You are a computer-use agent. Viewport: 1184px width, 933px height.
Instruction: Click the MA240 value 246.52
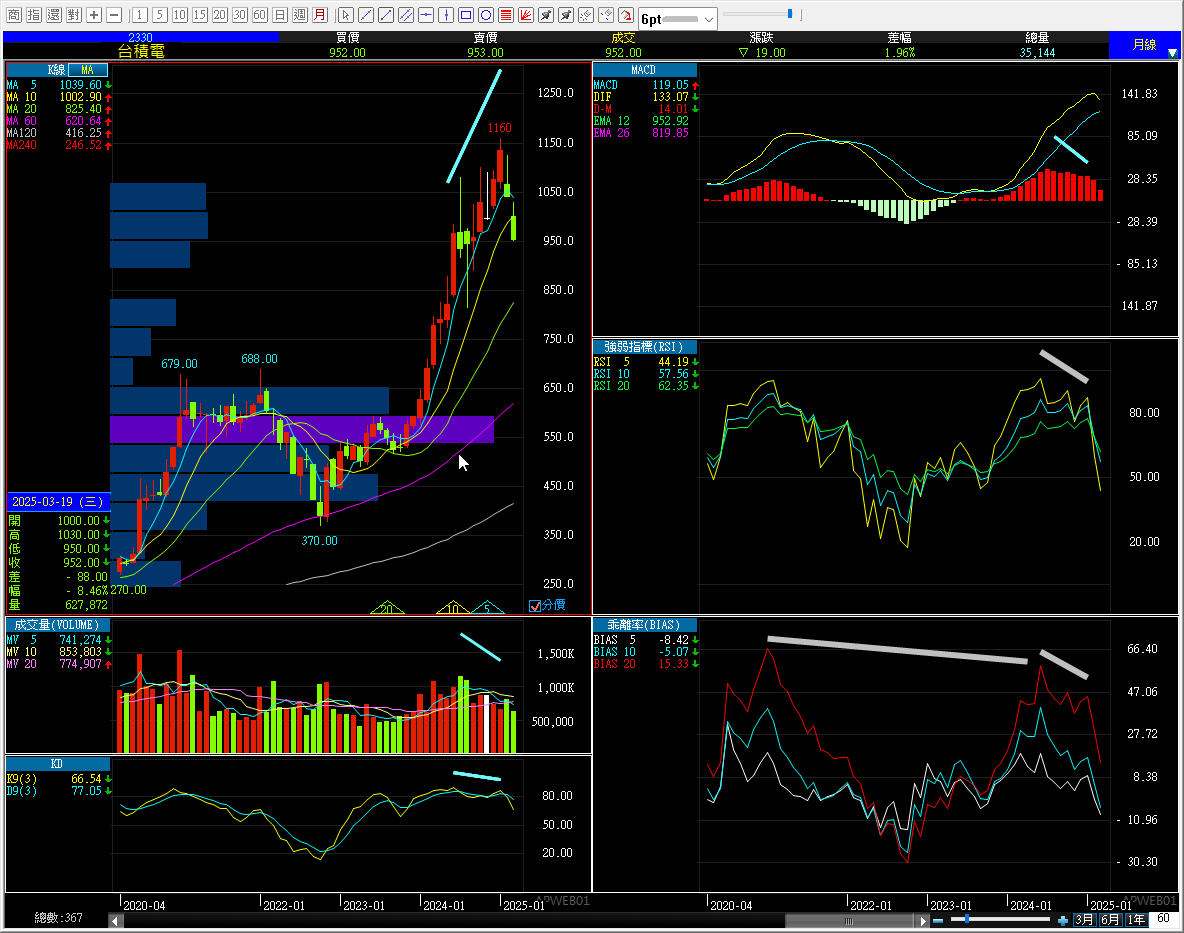[x=83, y=145]
